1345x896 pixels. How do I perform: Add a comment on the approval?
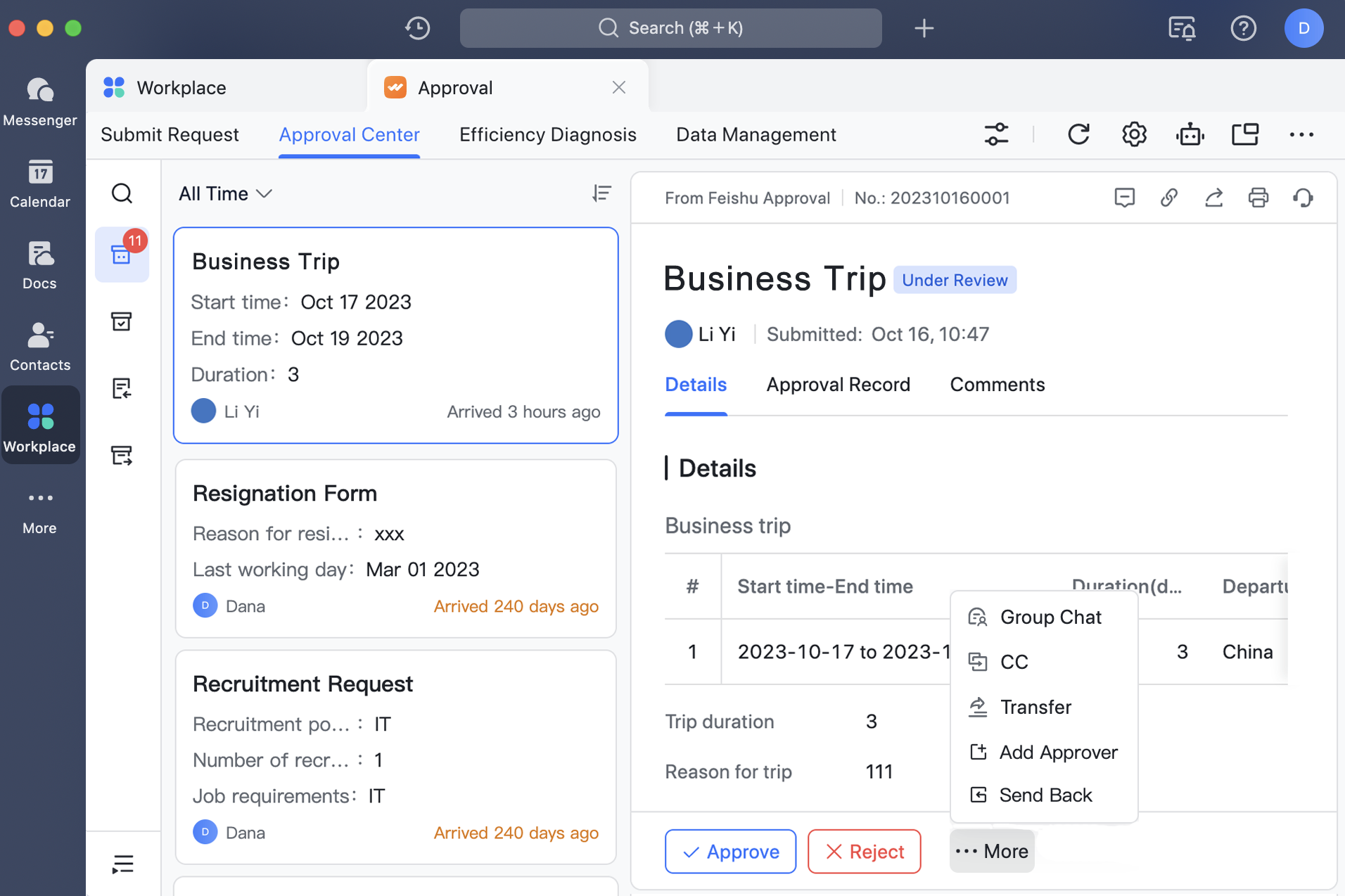[1125, 198]
